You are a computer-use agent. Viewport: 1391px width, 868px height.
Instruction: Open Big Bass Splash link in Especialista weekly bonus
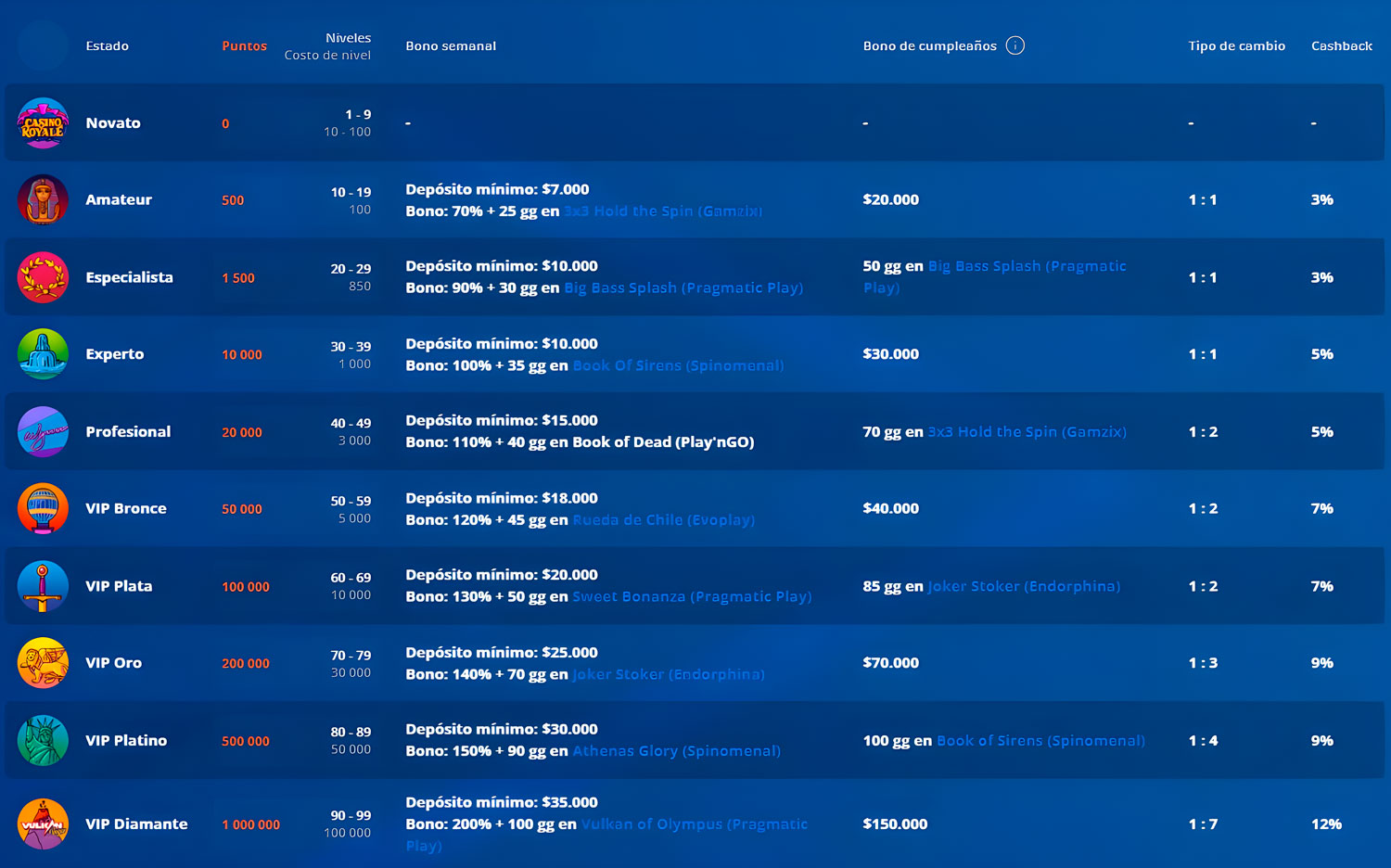pyautogui.click(x=683, y=288)
